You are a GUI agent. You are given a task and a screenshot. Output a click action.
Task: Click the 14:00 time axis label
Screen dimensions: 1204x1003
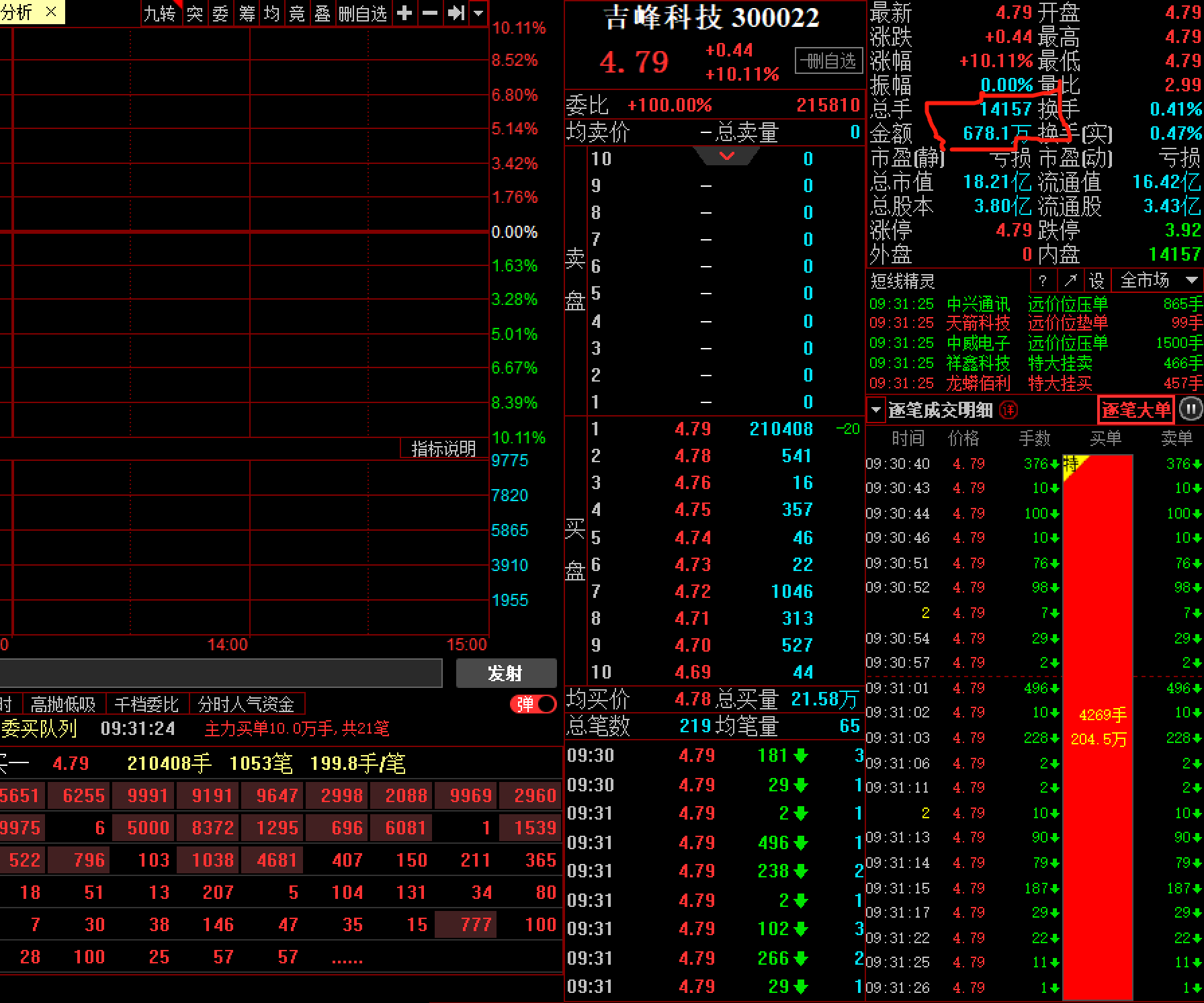[227, 645]
